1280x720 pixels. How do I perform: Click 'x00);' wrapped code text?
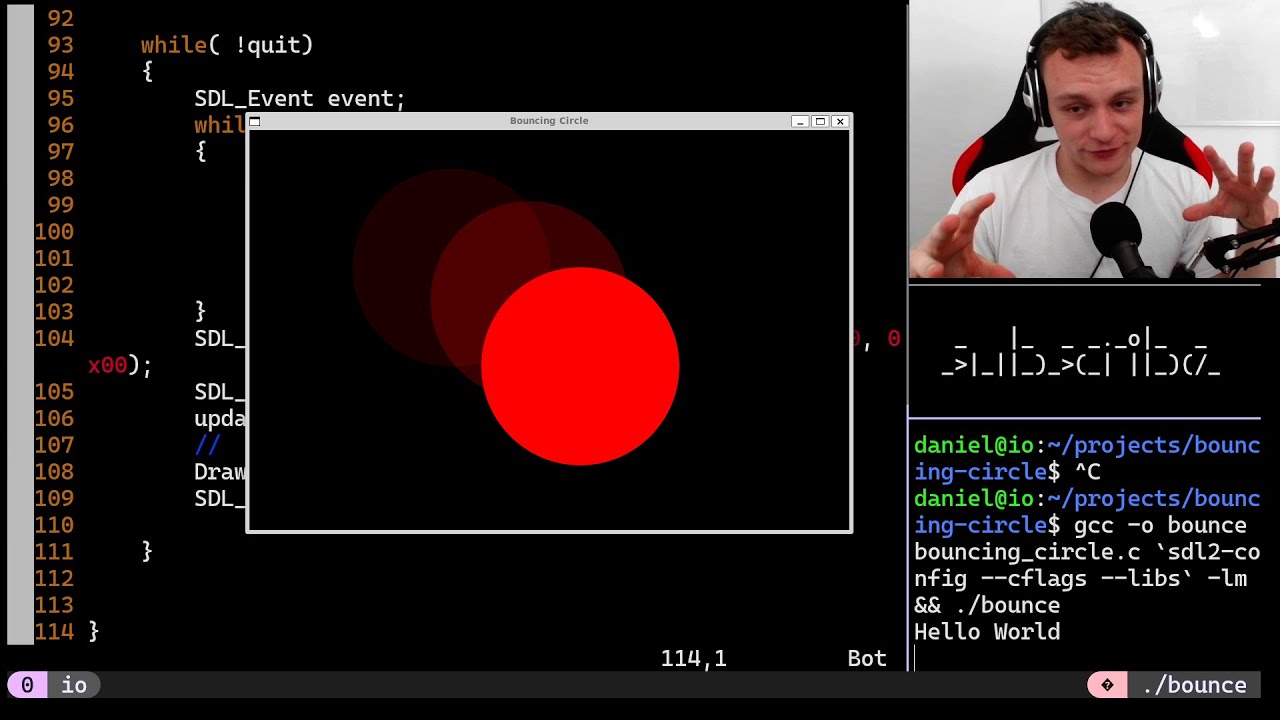120,365
